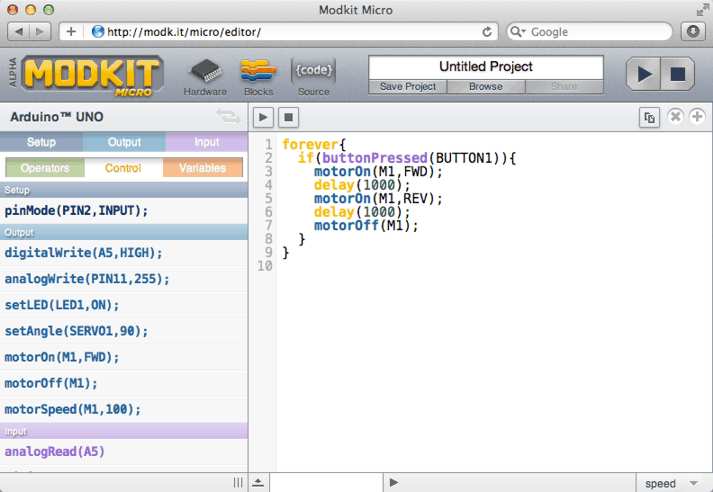This screenshot has width=713, height=492.
Task: Reload the page
Action: pos(487,32)
